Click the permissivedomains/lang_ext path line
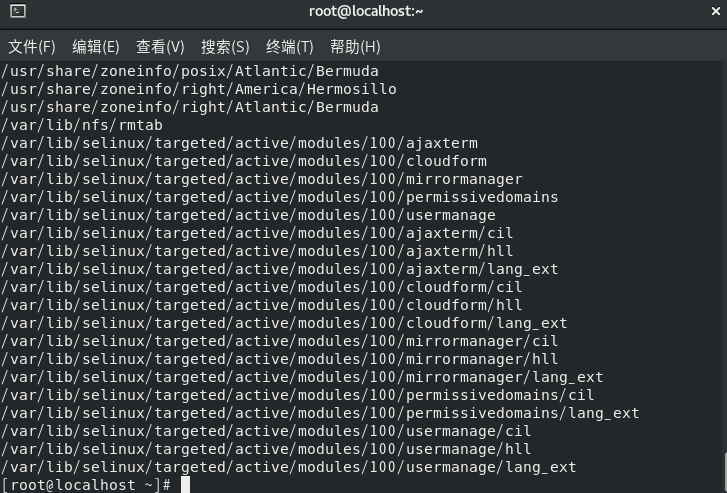This screenshot has width=727, height=493. pyautogui.click(x=320, y=414)
